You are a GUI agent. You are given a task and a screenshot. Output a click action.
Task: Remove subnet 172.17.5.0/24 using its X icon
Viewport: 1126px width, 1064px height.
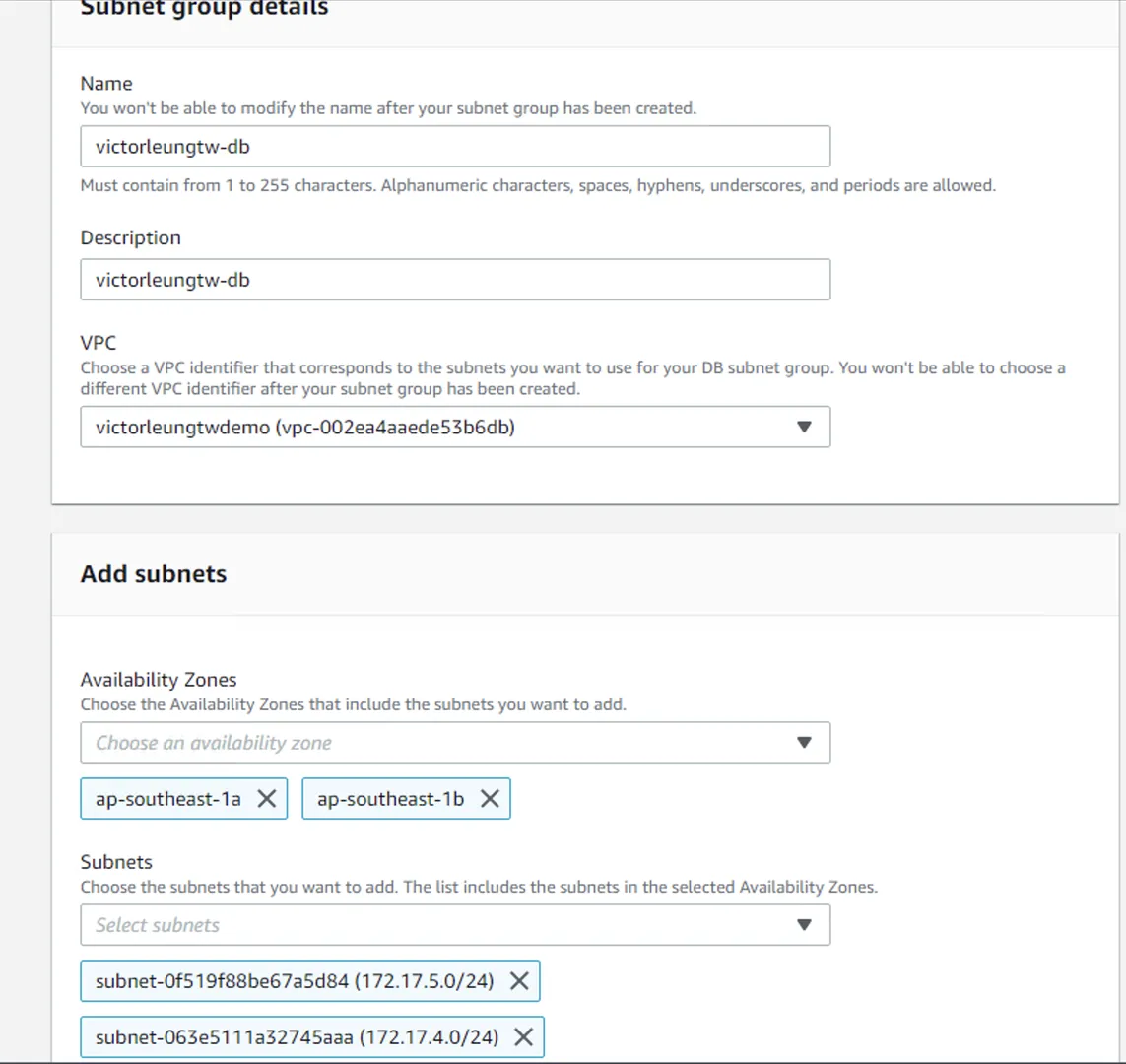[519, 981]
